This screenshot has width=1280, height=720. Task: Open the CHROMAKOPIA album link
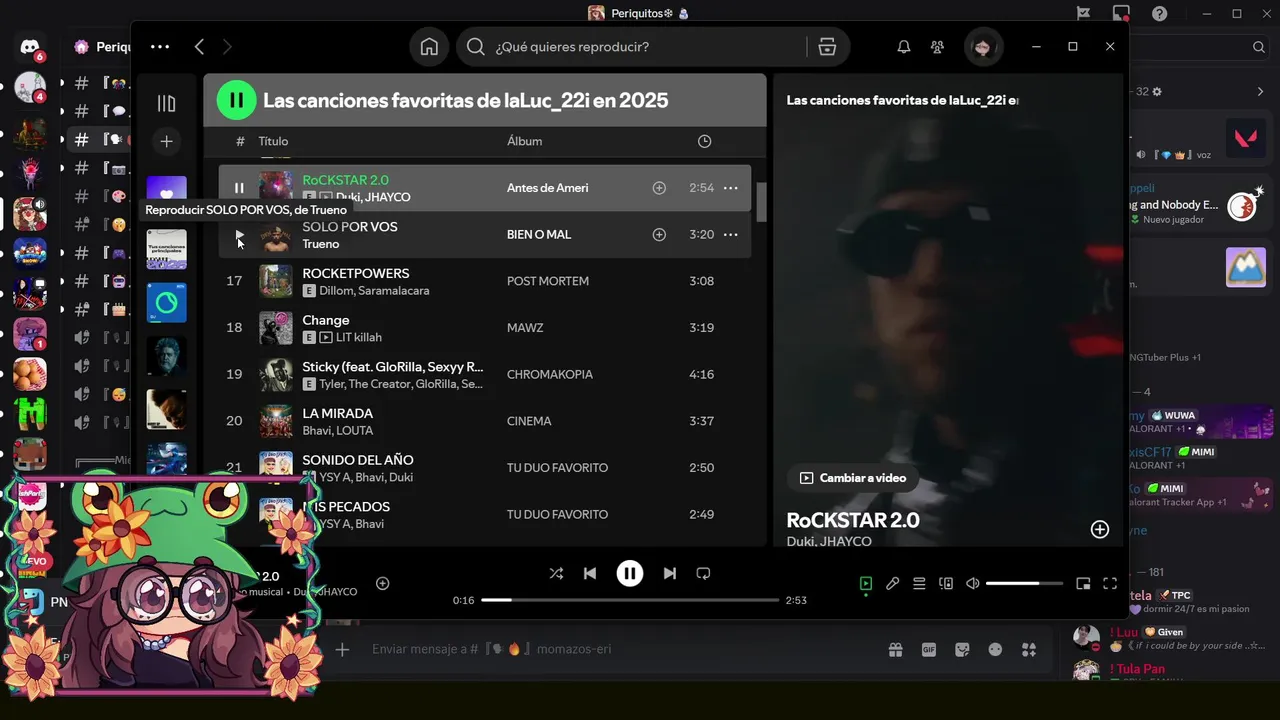pos(550,374)
